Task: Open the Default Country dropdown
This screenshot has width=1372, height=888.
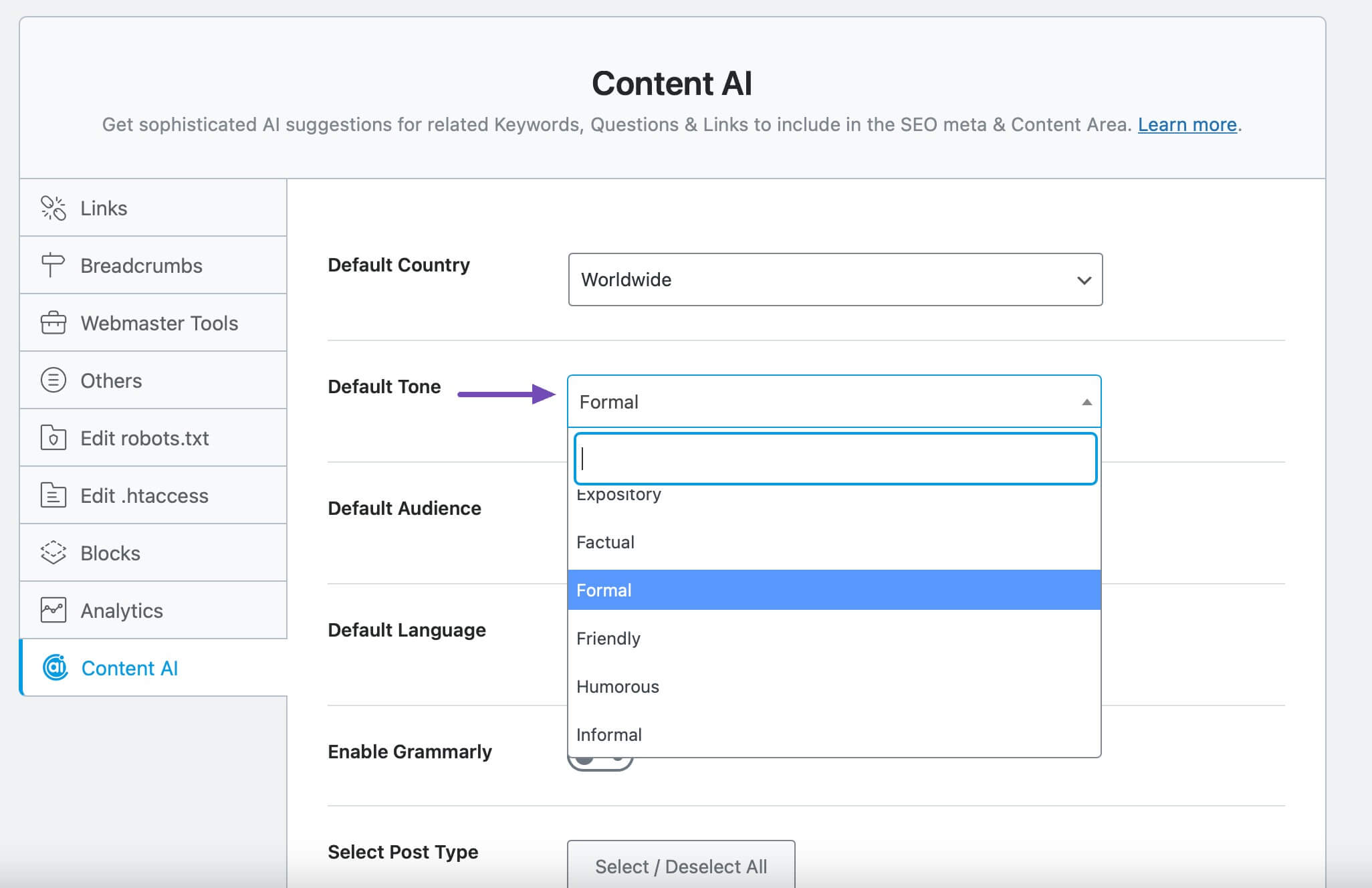Action: 835,280
